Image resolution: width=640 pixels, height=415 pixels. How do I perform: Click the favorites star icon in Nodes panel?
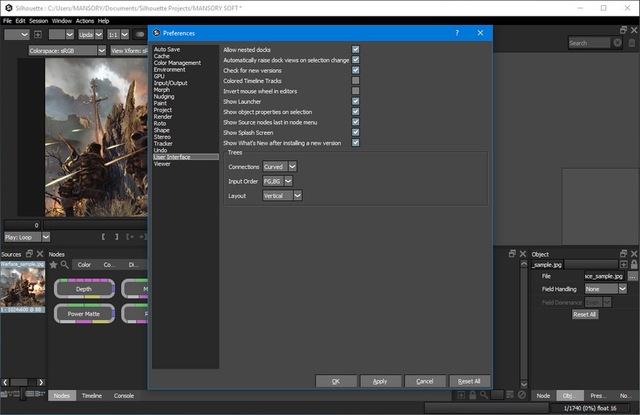53,265
